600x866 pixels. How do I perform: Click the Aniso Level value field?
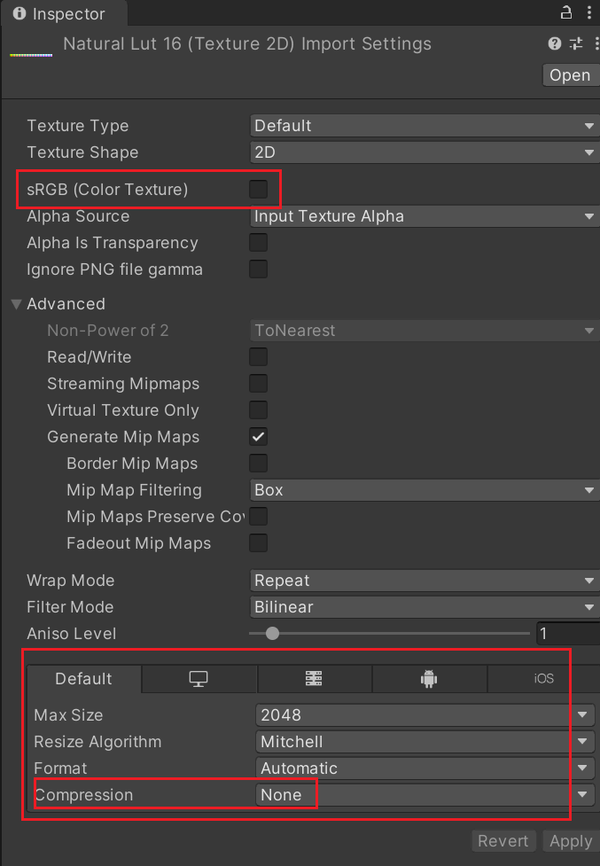coord(566,634)
